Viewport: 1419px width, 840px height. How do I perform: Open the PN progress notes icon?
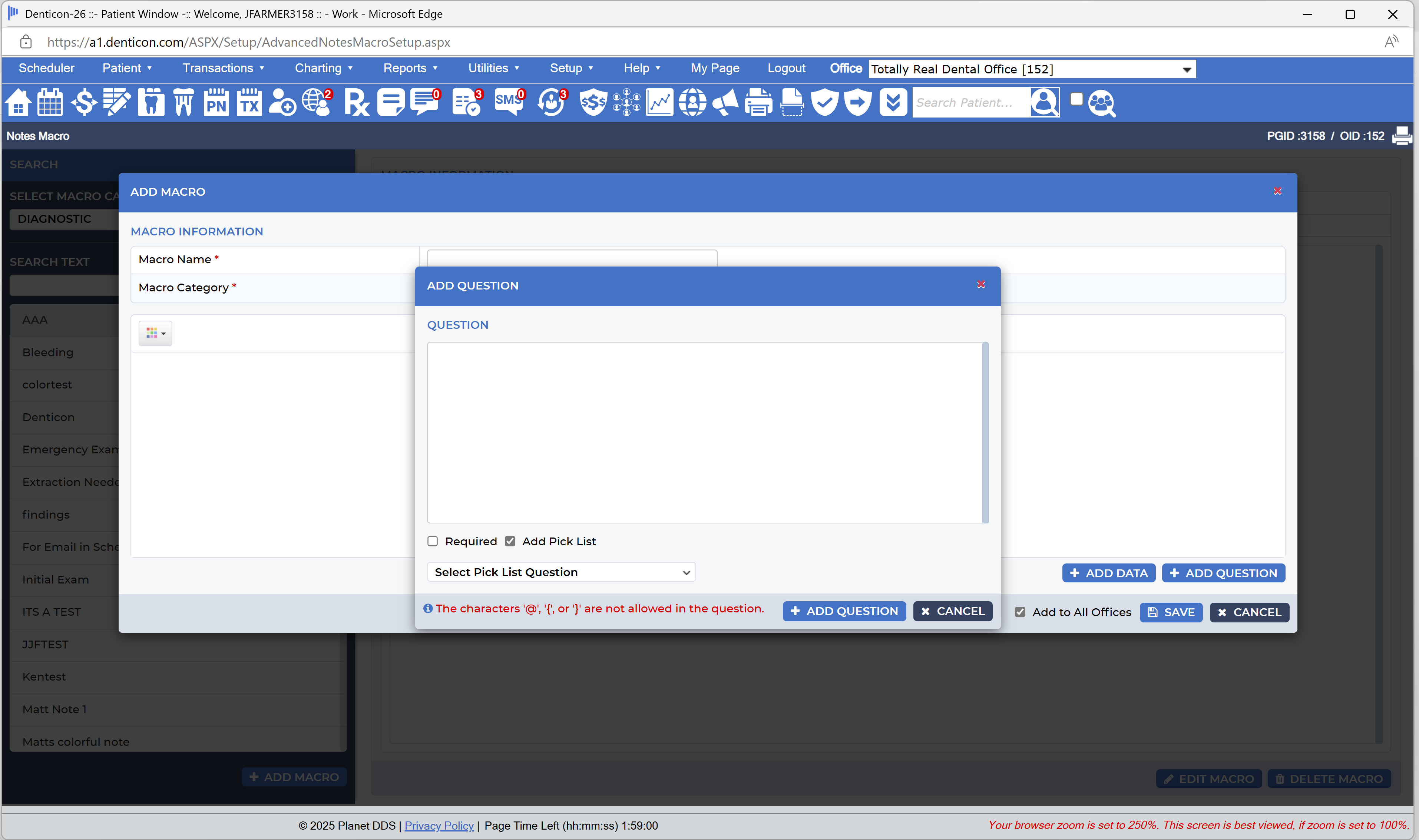216,102
